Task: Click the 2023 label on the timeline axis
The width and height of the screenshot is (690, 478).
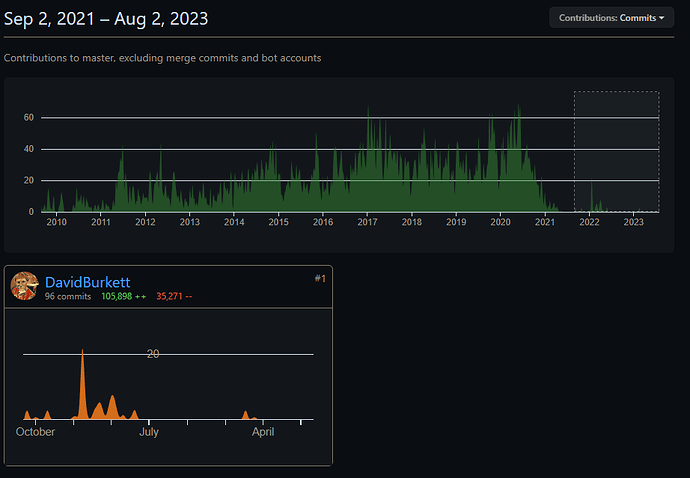Action: pyautogui.click(x=633, y=222)
